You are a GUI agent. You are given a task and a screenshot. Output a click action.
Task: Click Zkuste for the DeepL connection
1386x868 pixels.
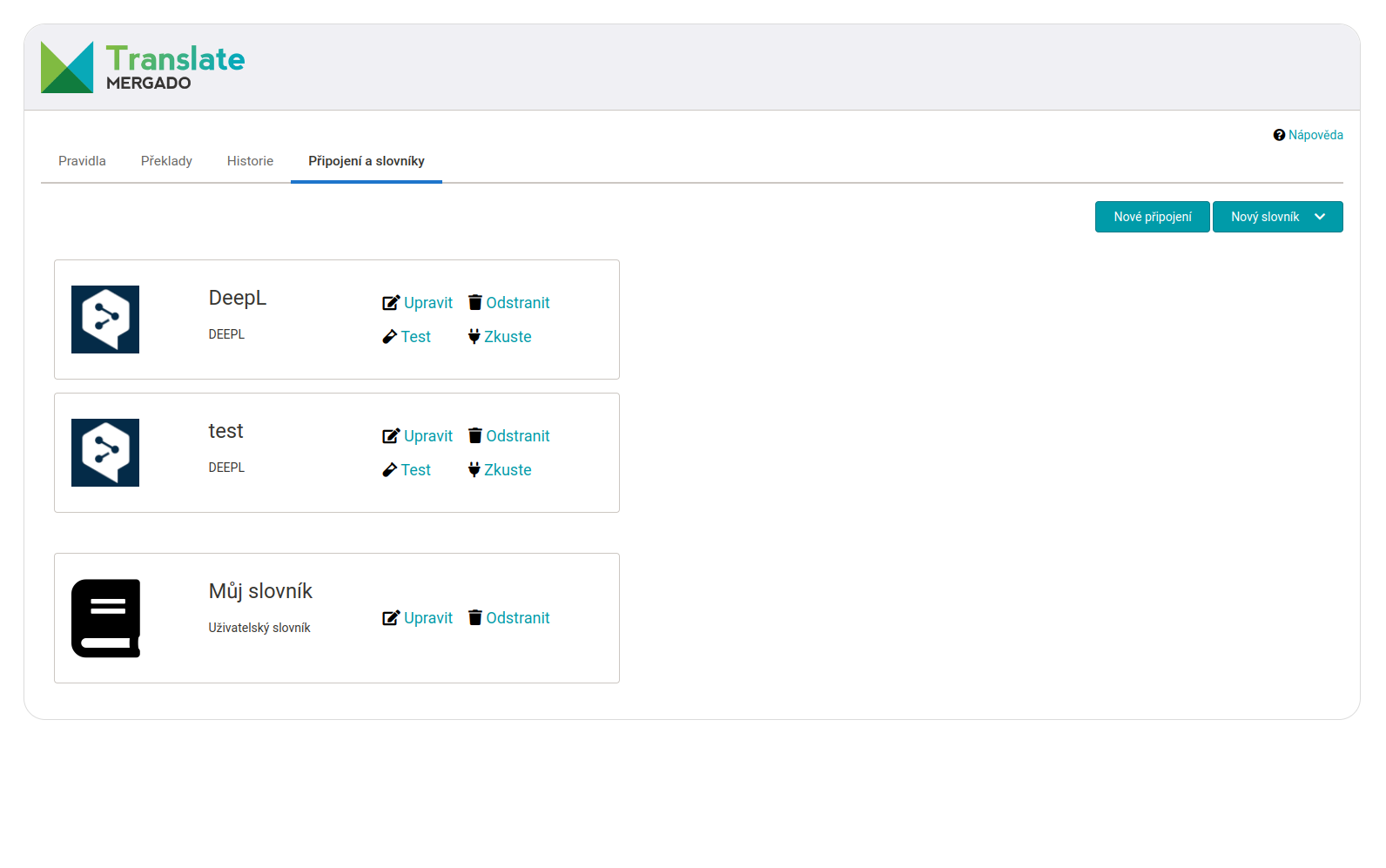(508, 337)
